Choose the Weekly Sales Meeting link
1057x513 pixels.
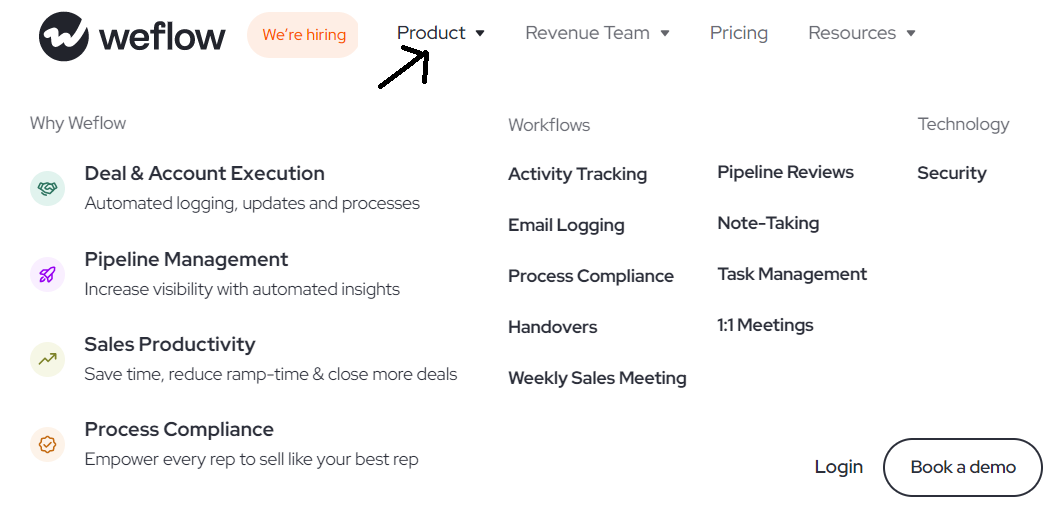[x=597, y=378]
